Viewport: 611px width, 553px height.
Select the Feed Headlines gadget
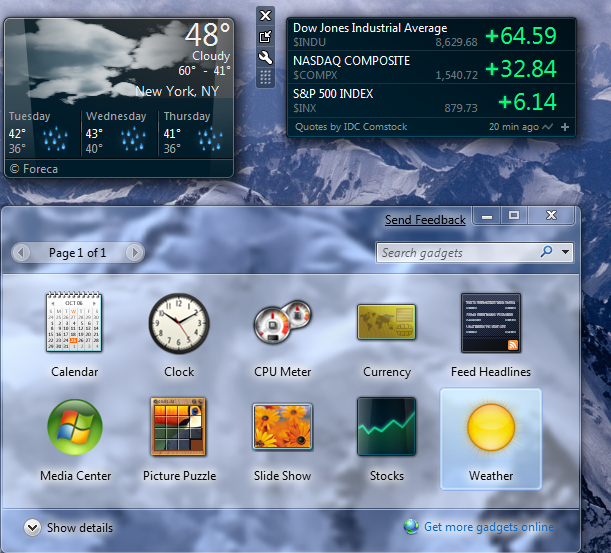click(x=491, y=323)
